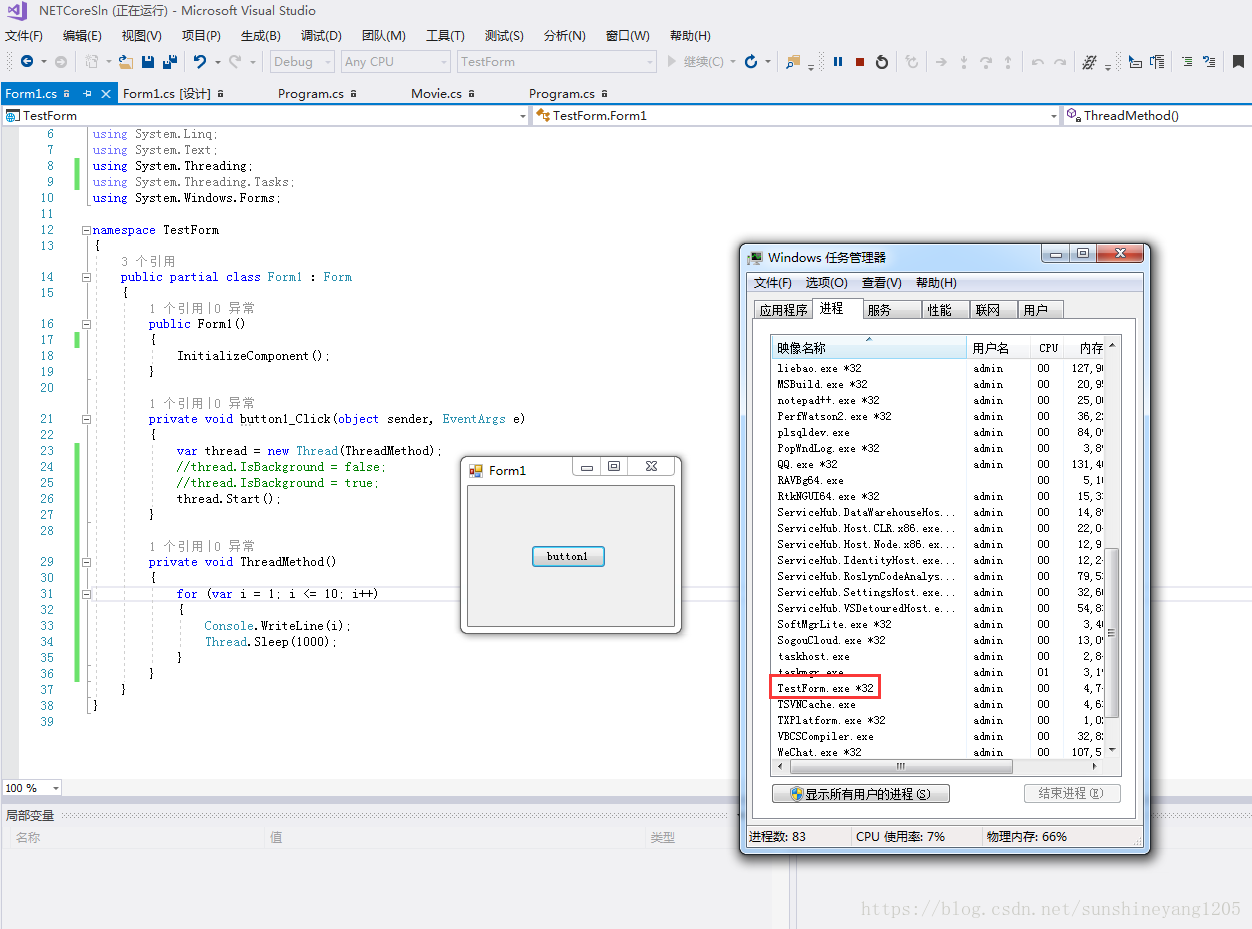Collapse the for loop outline
The width and height of the screenshot is (1252, 929).
pyautogui.click(x=86, y=594)
